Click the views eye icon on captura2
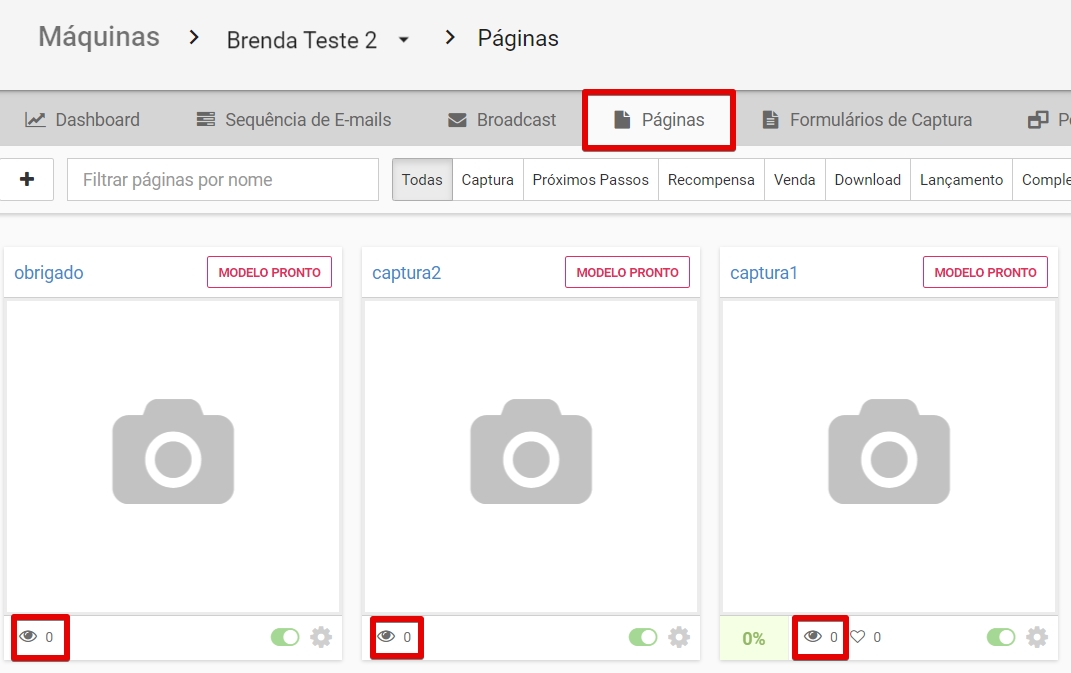1071x673 pixels. 386,637
